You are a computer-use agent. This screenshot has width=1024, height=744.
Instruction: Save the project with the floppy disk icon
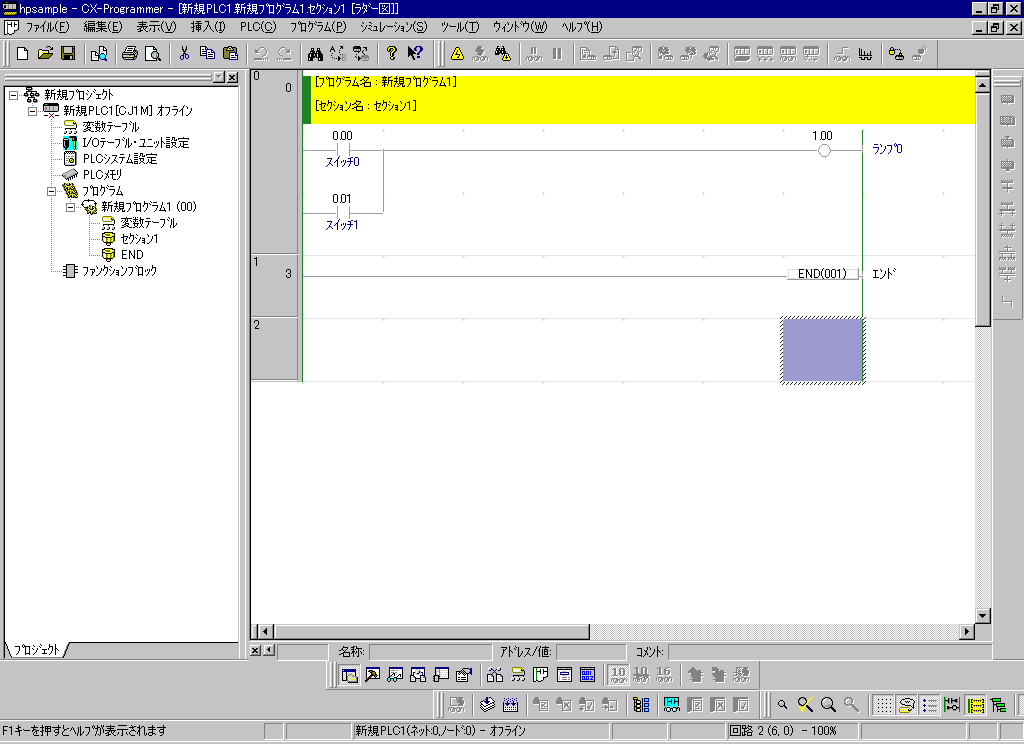coord(68,54)
